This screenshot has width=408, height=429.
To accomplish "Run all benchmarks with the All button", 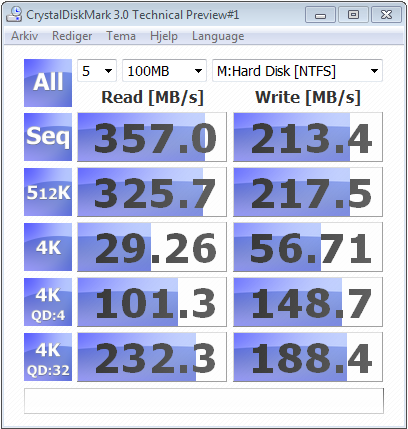I will coord(48,83).
